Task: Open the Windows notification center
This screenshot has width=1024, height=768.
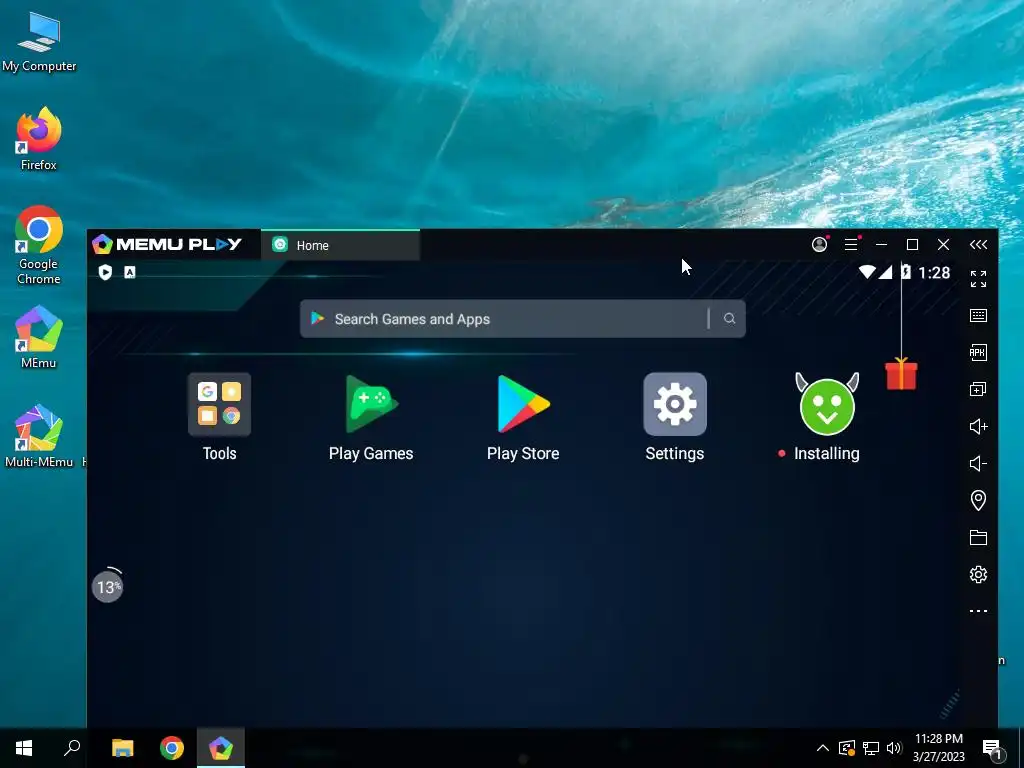Action: [x=993, y=748]
